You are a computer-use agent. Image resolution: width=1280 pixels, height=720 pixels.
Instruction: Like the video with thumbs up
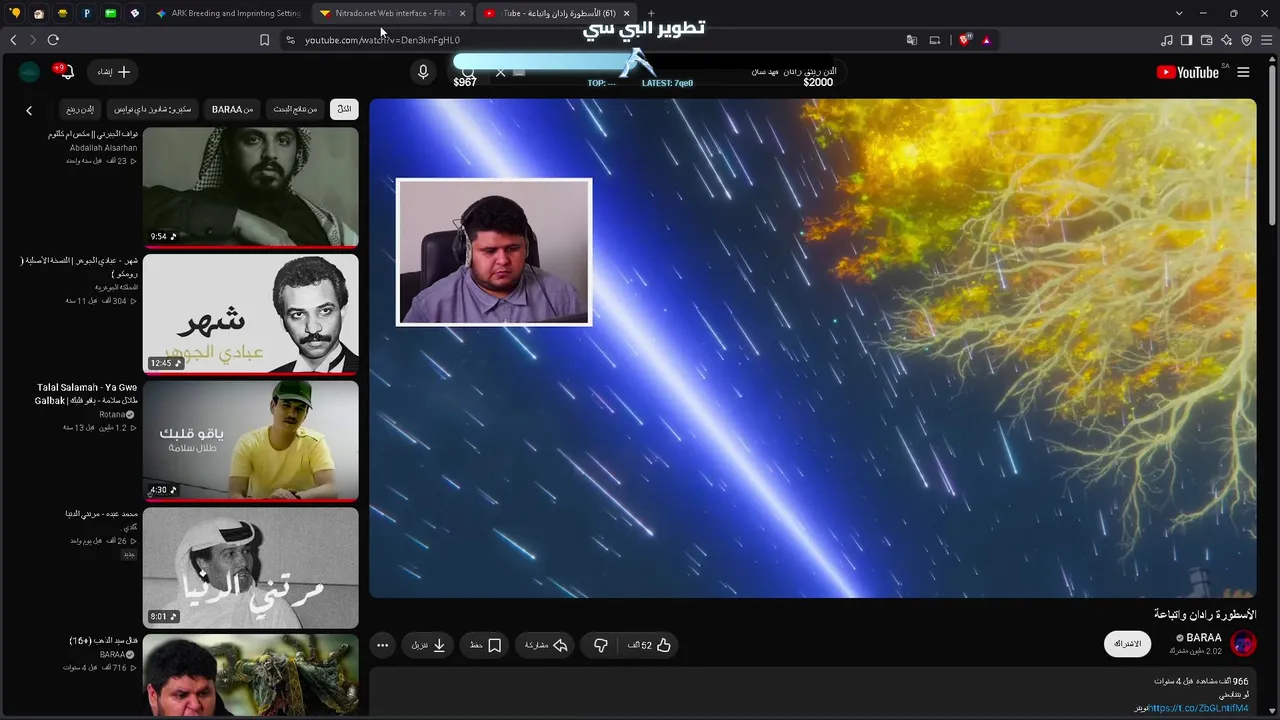click(650, 645)
